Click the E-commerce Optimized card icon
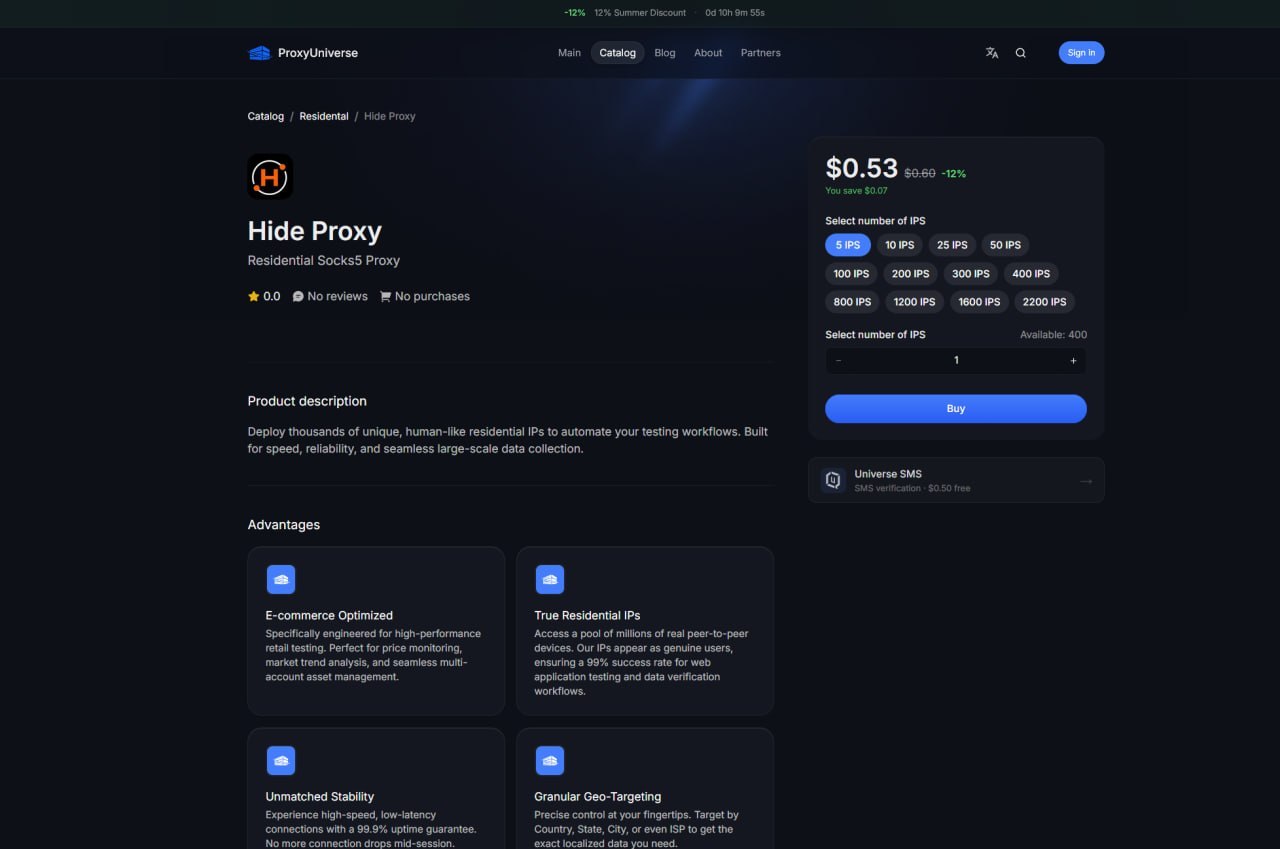Screen dimensions: 1280x849 point(281,579)
